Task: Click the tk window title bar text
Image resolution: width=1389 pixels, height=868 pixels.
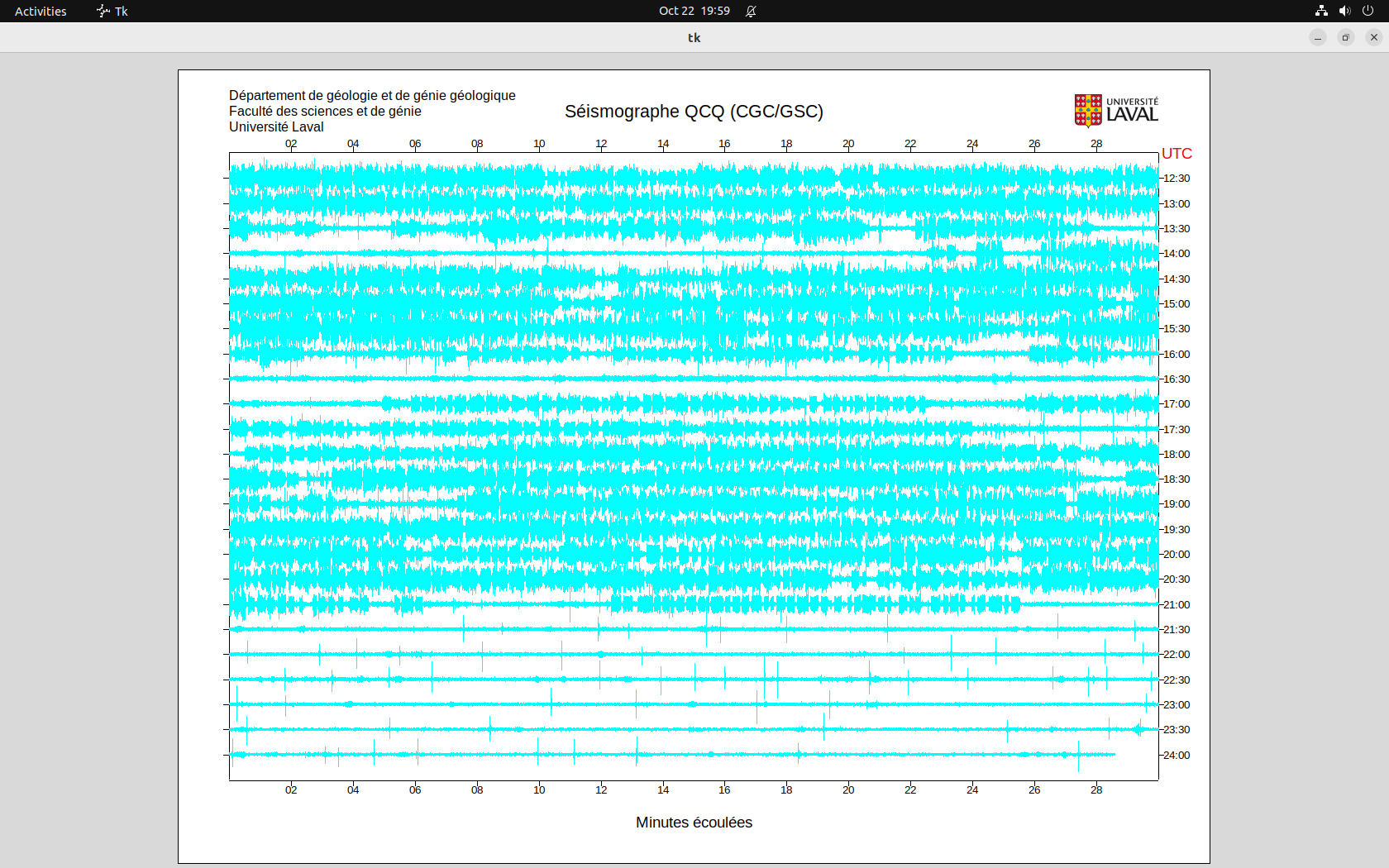Action: 694,37
